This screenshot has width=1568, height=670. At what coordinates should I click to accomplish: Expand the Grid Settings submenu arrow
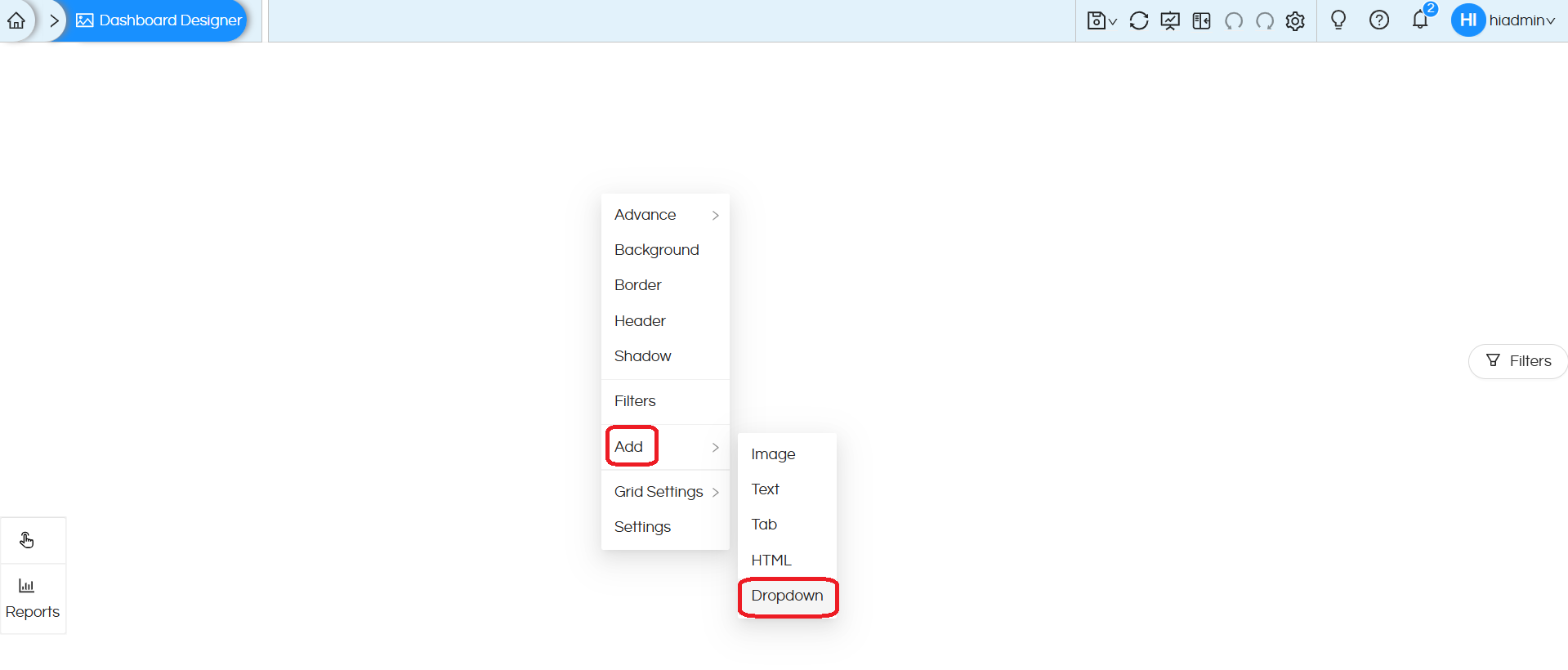[716, 493]
